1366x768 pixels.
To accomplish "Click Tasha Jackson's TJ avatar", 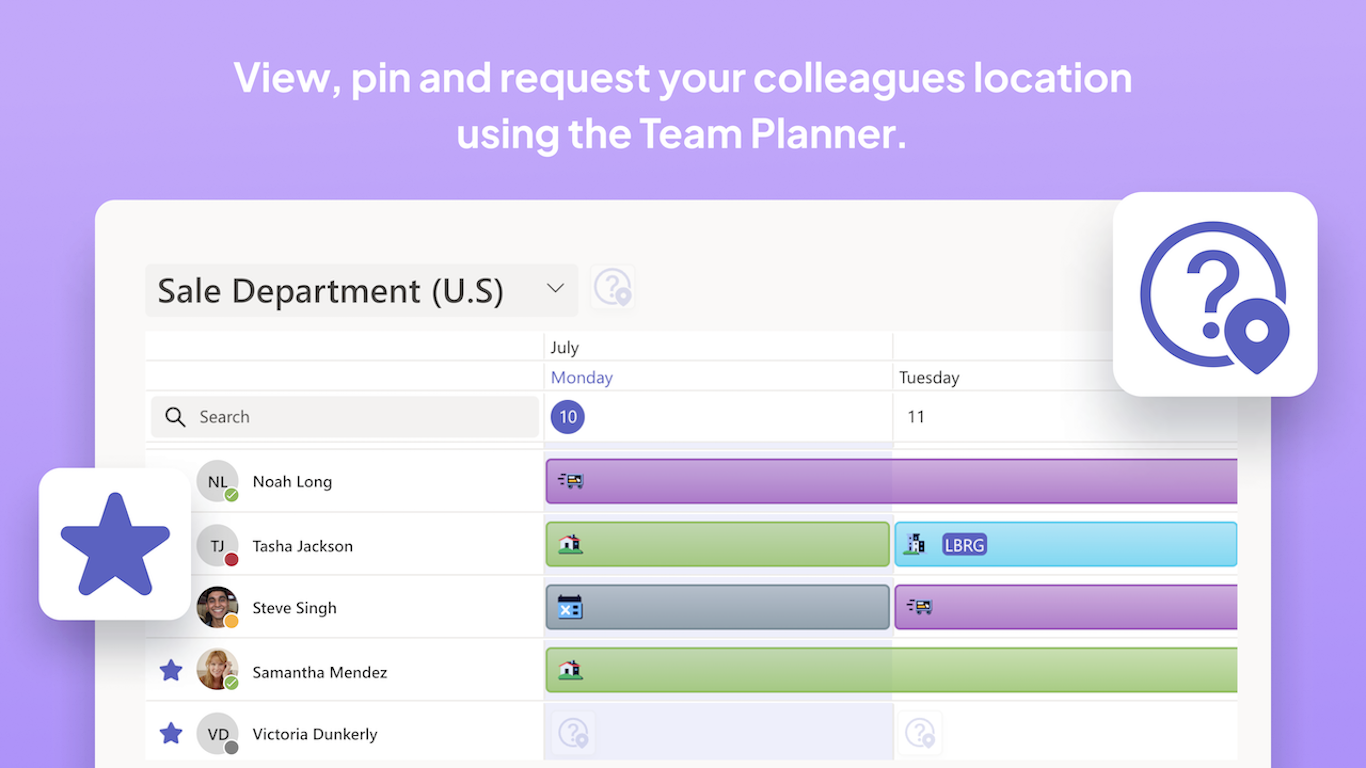I will (217, 545).
